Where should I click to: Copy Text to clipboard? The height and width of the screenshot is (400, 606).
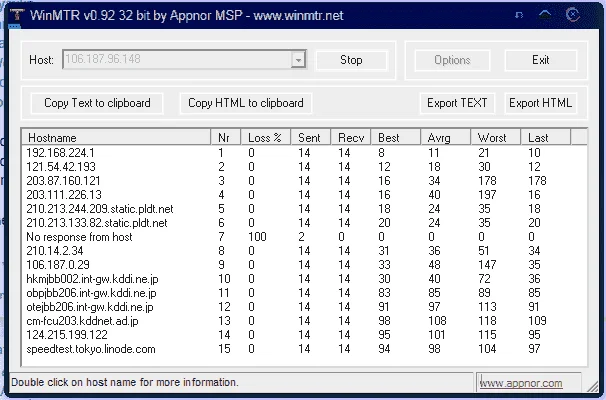[x=97, y=103]
